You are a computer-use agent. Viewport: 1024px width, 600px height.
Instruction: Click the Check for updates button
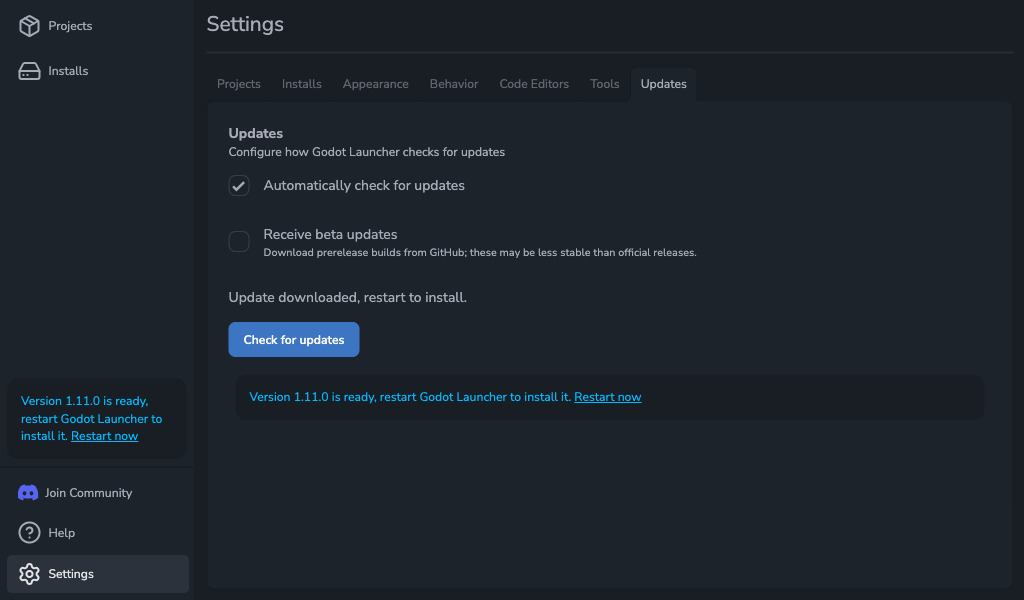(294, 339)
